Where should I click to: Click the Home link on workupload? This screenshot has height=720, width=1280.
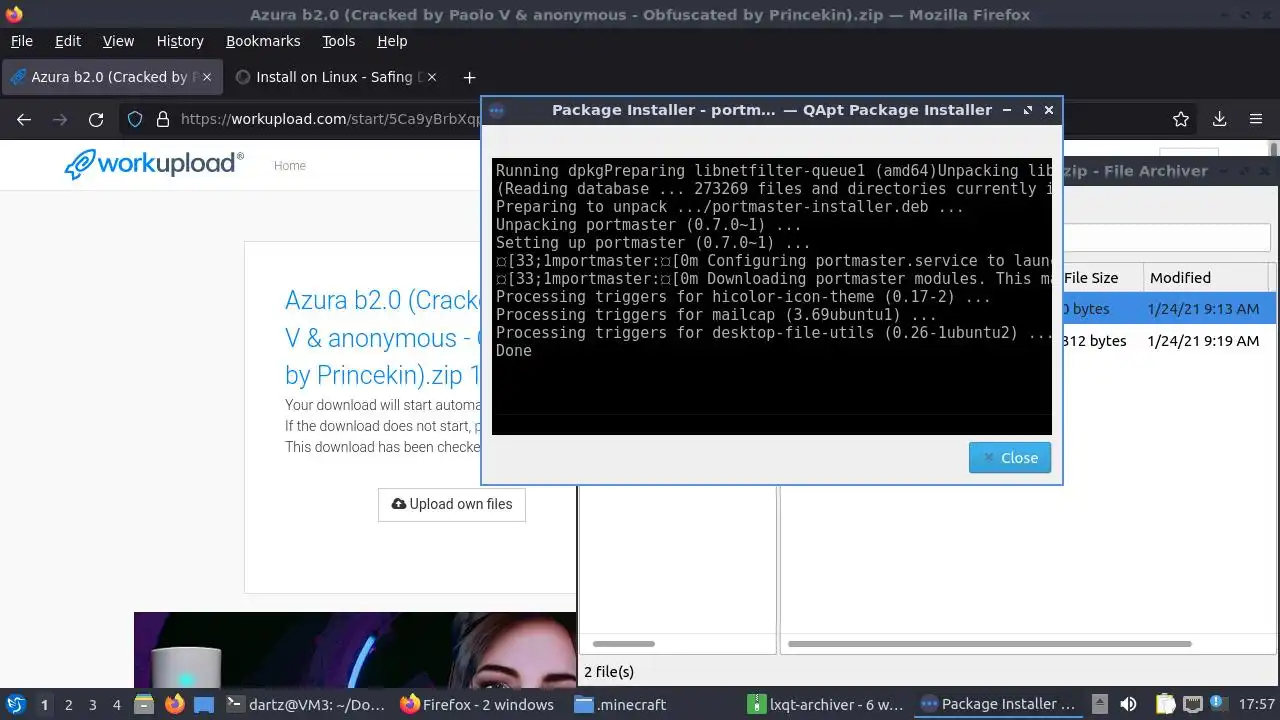[x=290, y=165]
